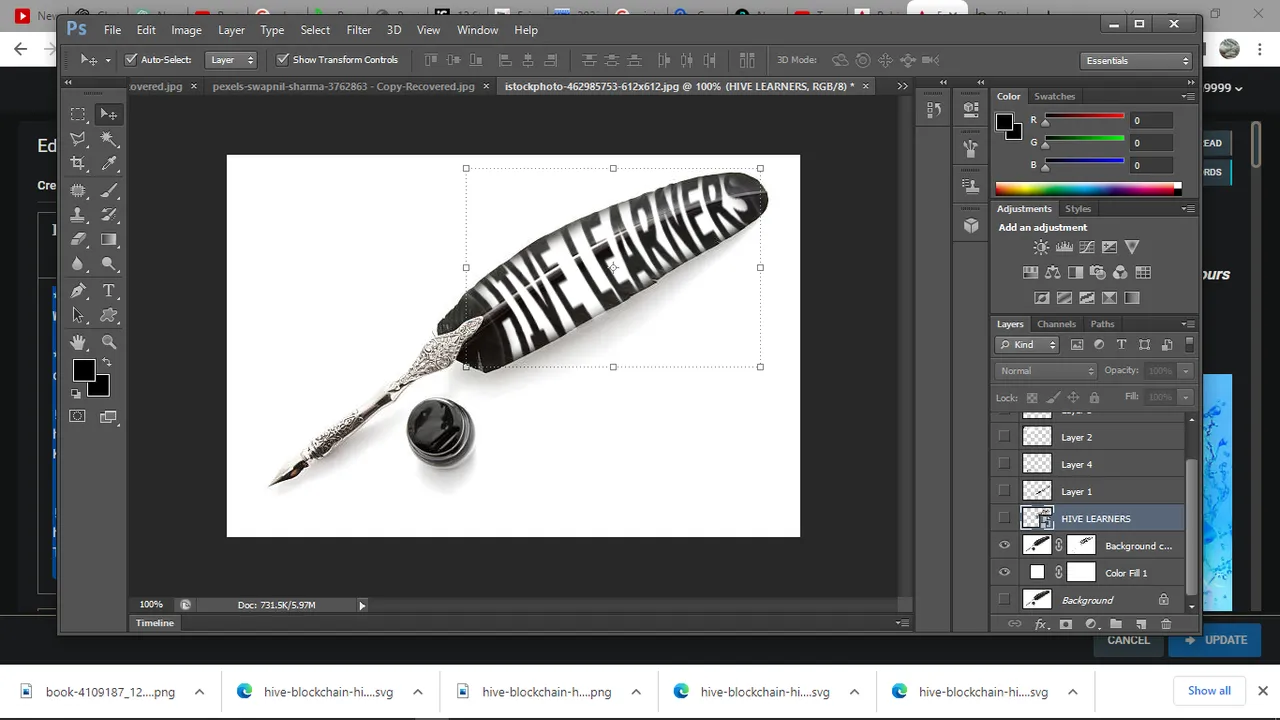Swap foreground and background colors
The image size is (1280, 720).
click(106, 364)
